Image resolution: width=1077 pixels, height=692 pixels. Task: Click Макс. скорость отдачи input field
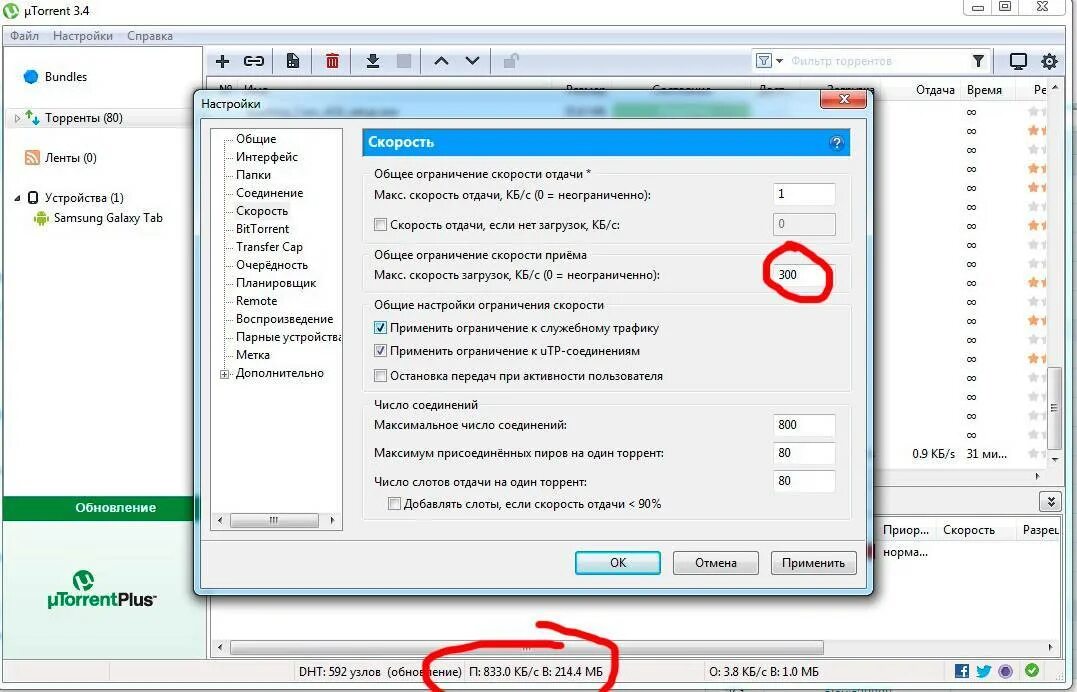coord(804,194)
